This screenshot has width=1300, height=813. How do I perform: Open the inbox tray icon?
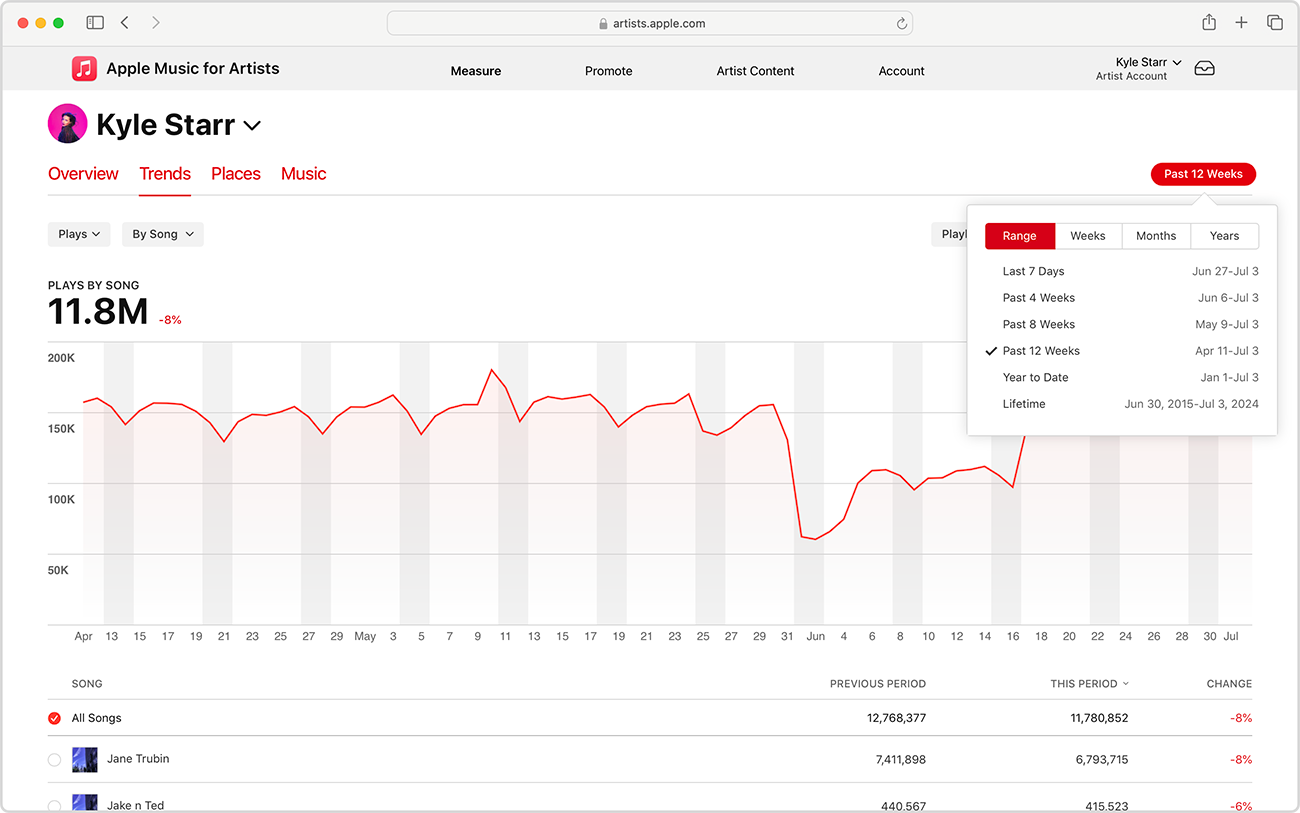point(1204,69)
